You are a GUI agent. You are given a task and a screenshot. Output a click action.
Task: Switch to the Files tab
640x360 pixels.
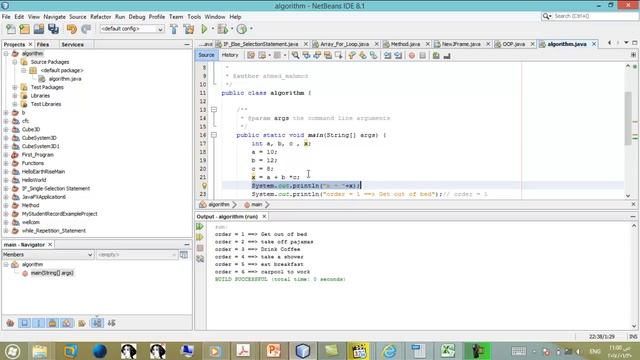pyautogui.click(x=42, y=44)
